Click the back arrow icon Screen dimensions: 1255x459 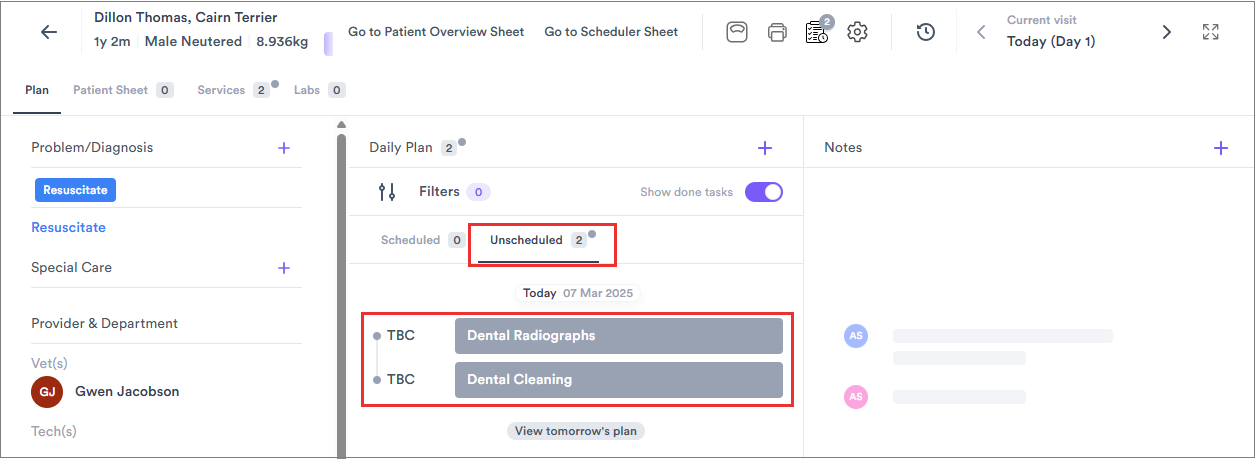click(x=49, y=32)
